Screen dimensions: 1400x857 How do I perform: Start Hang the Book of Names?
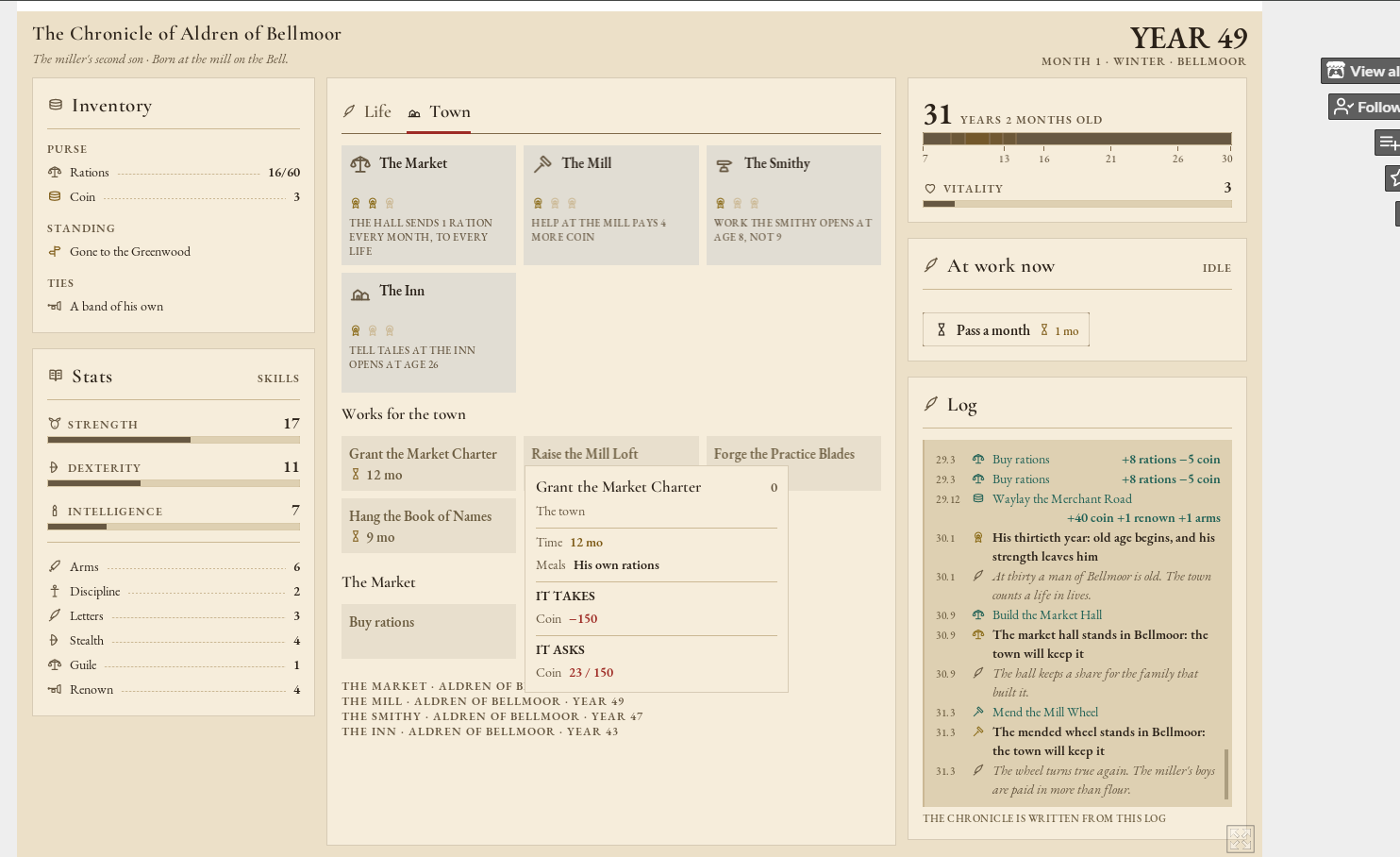click(428, 526)
